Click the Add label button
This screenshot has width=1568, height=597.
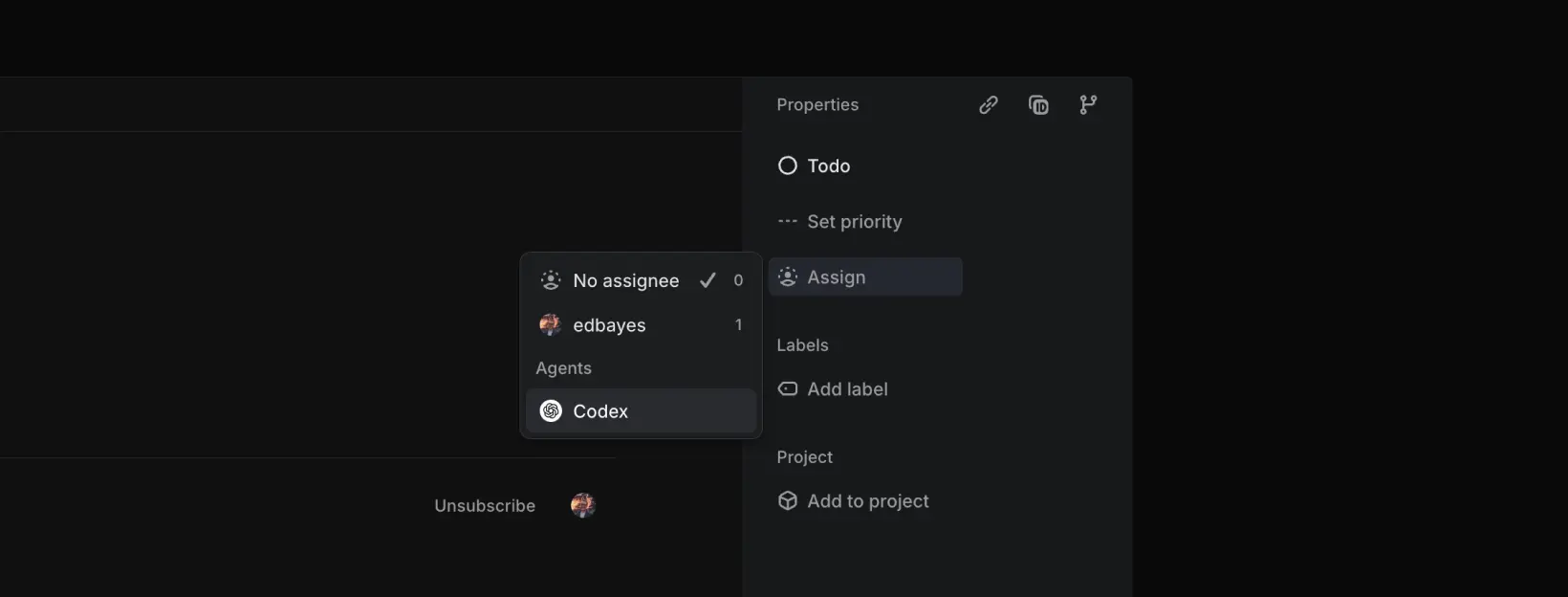(847, 389)
